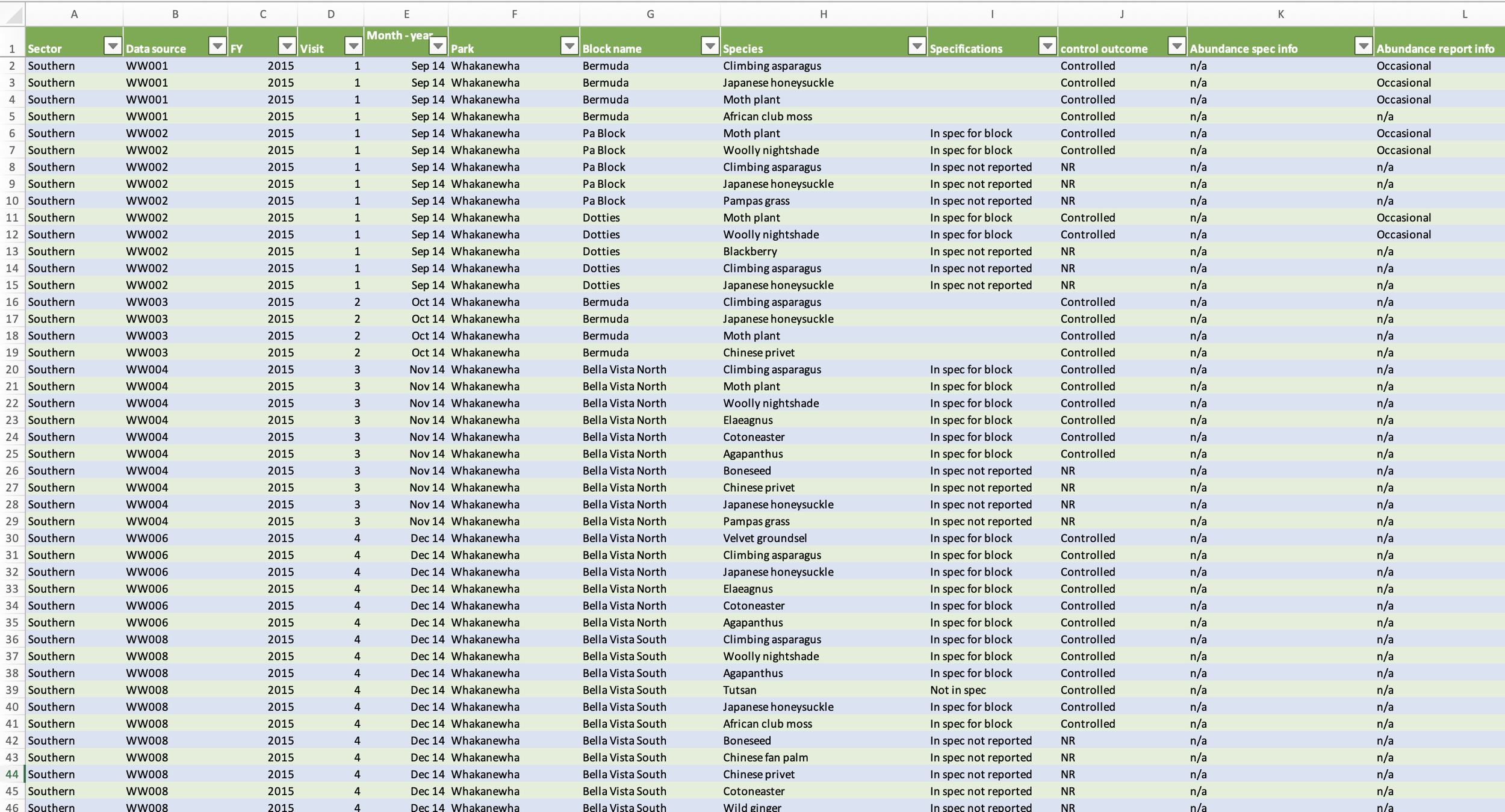The image size is (1505, 812).
Task: Expand the FY column filter arrow
Action: (287, 46)
